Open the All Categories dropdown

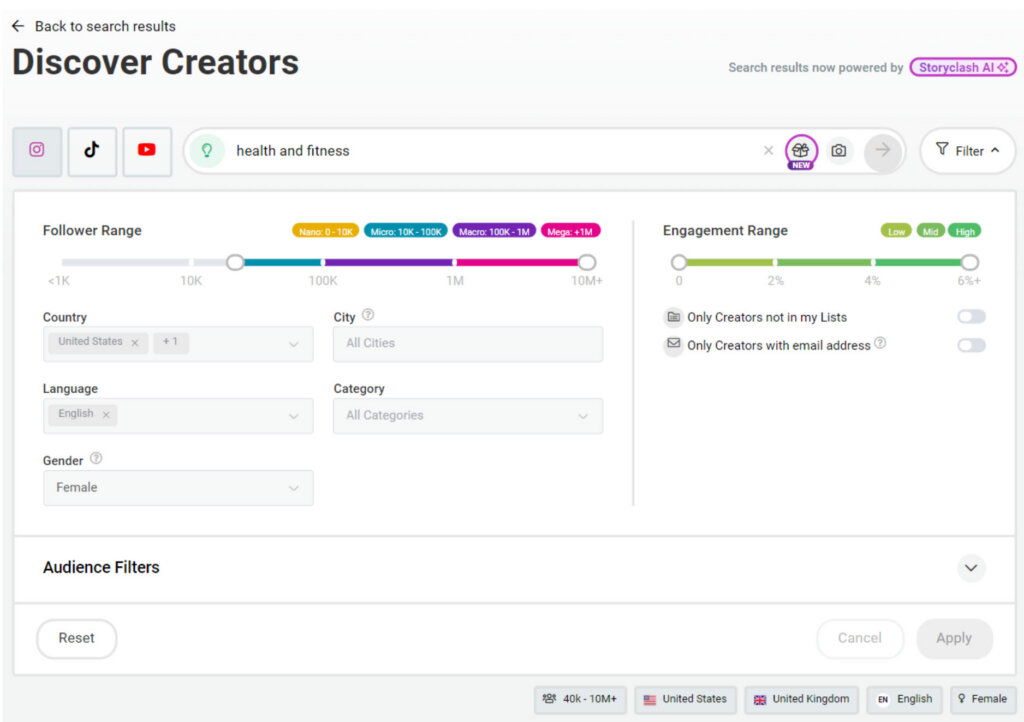coord(468,416)
